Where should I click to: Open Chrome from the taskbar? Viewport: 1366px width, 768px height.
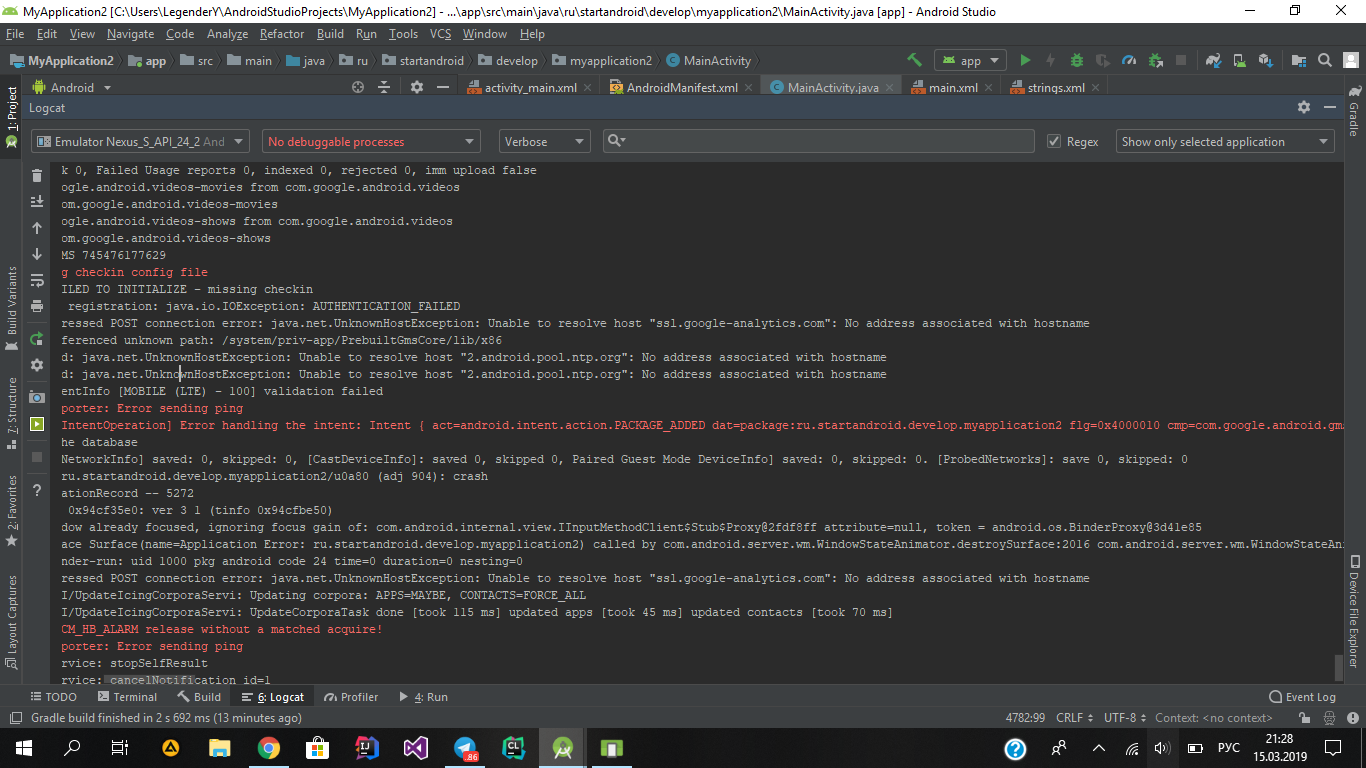268,748
